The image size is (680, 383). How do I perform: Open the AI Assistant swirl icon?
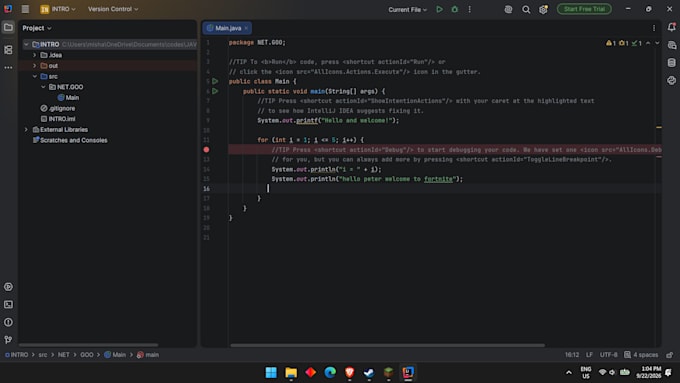tap(508, 9)
